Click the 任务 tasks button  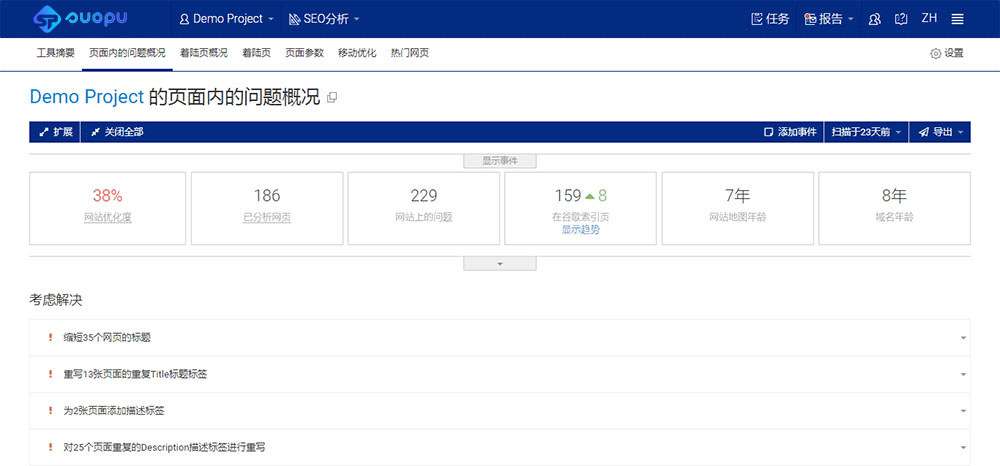point(770,19)
